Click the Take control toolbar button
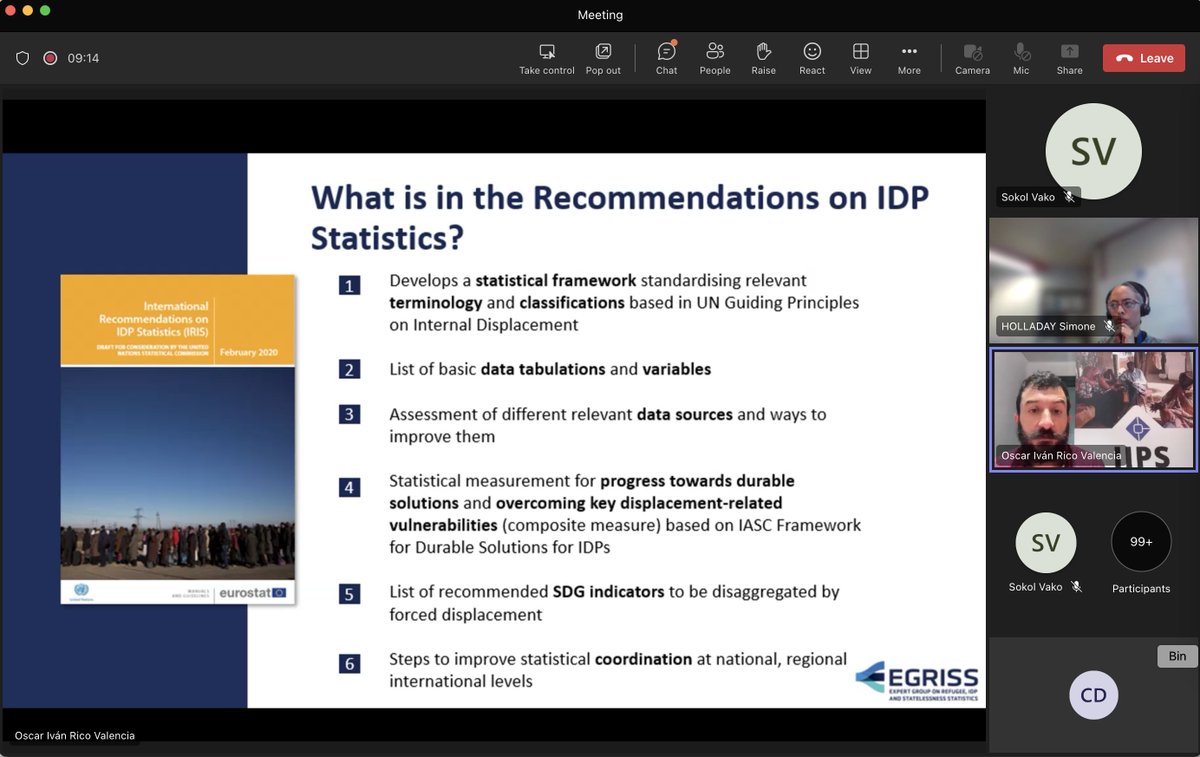The image size is (1200, 757). (547, 59)
